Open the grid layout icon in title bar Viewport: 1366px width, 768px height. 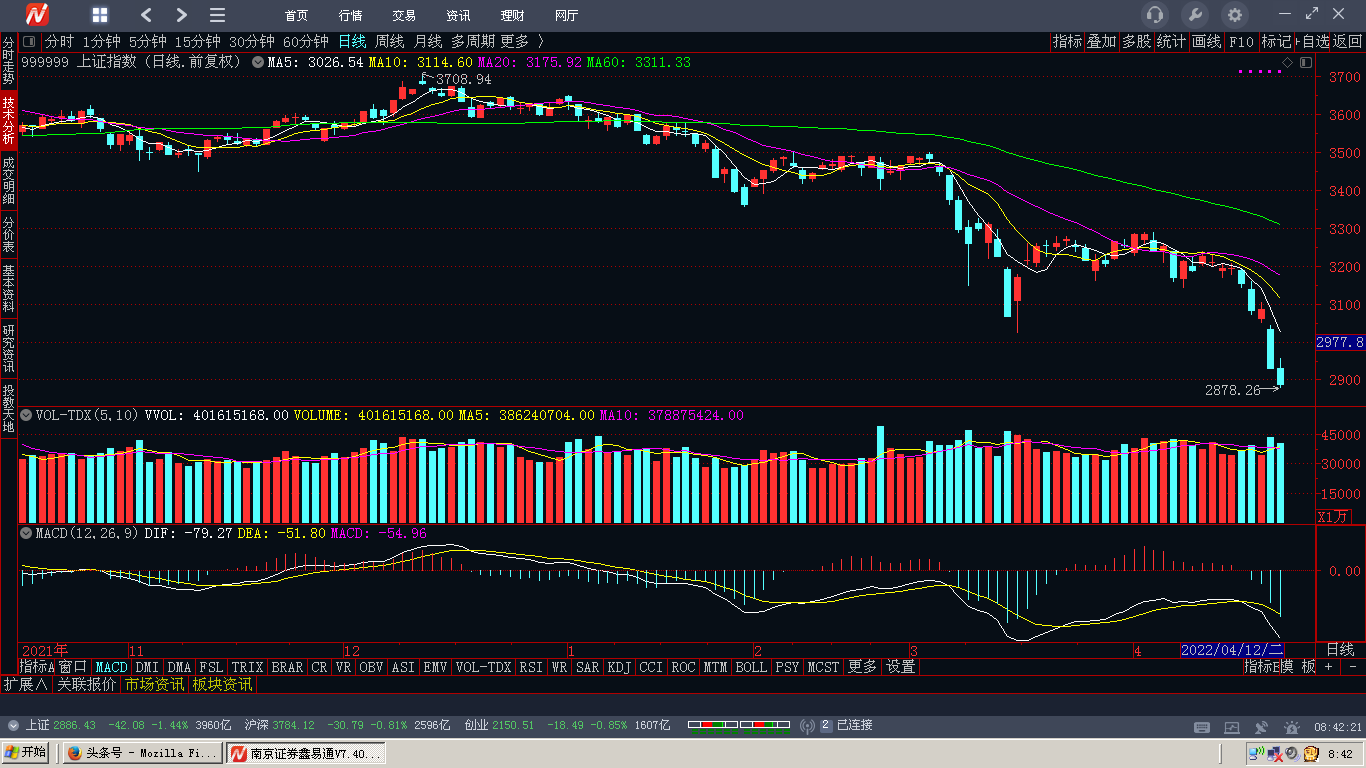pyautogui.click(x=100, y=15)
